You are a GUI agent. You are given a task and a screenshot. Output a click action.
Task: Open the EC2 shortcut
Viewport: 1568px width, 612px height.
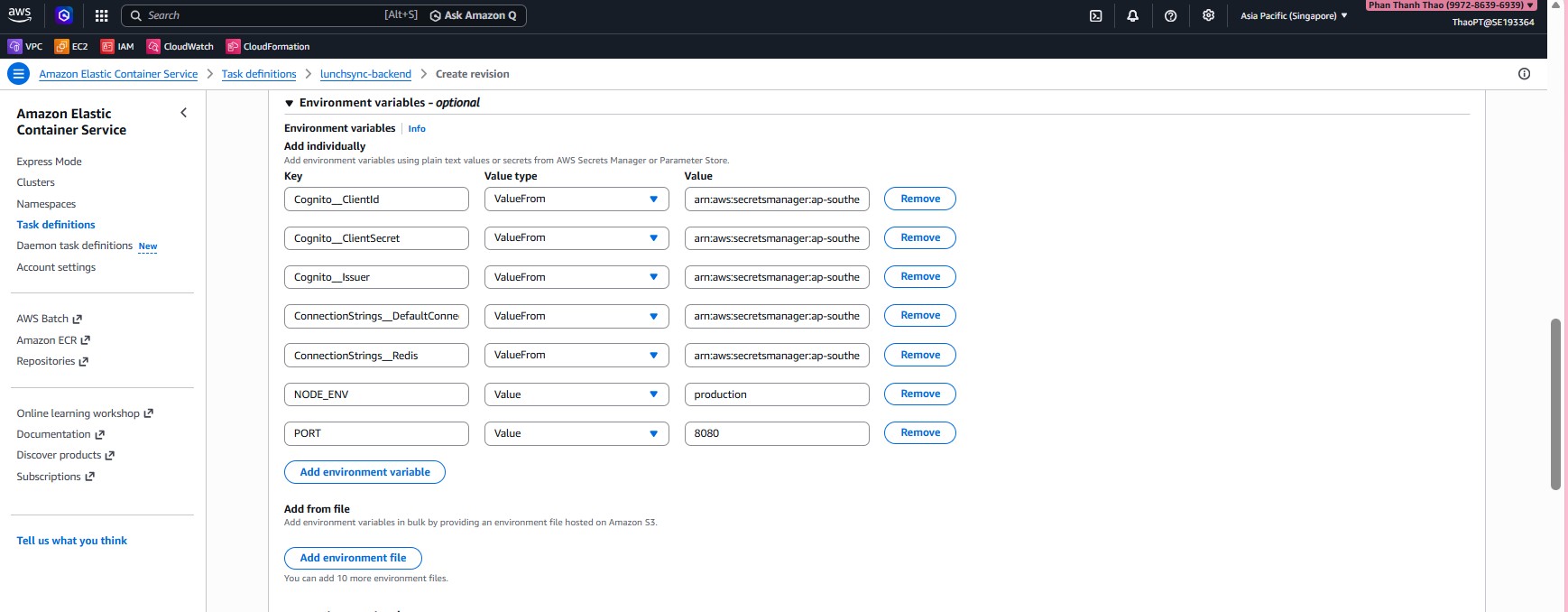tap(71, 46)
